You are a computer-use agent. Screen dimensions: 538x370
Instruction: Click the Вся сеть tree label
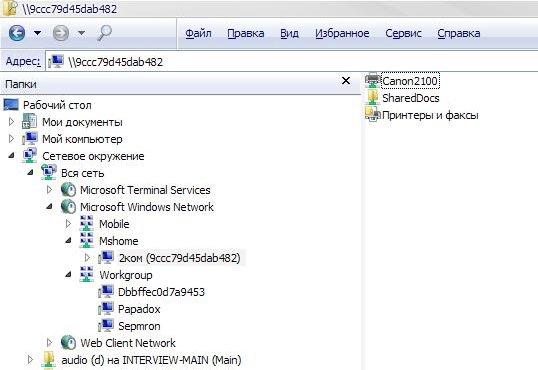(83, 173)
